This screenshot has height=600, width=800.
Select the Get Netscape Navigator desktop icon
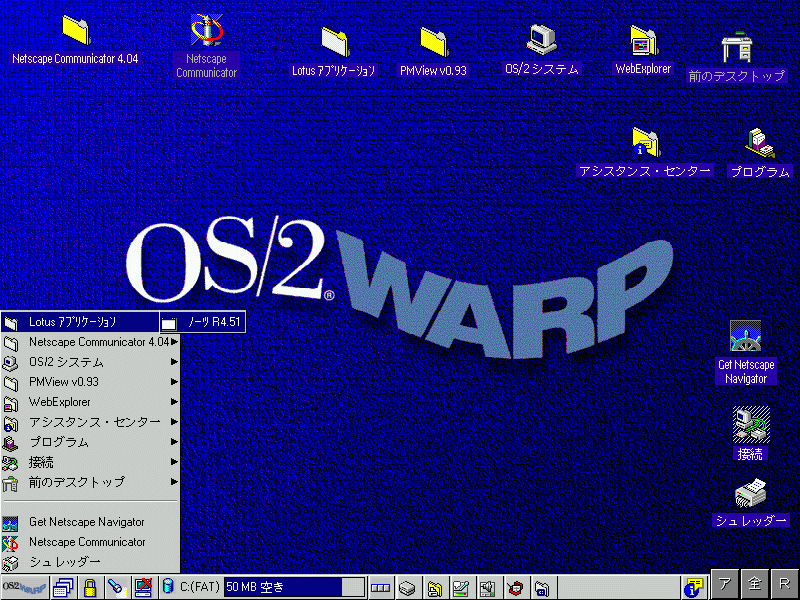click(745, 336)
